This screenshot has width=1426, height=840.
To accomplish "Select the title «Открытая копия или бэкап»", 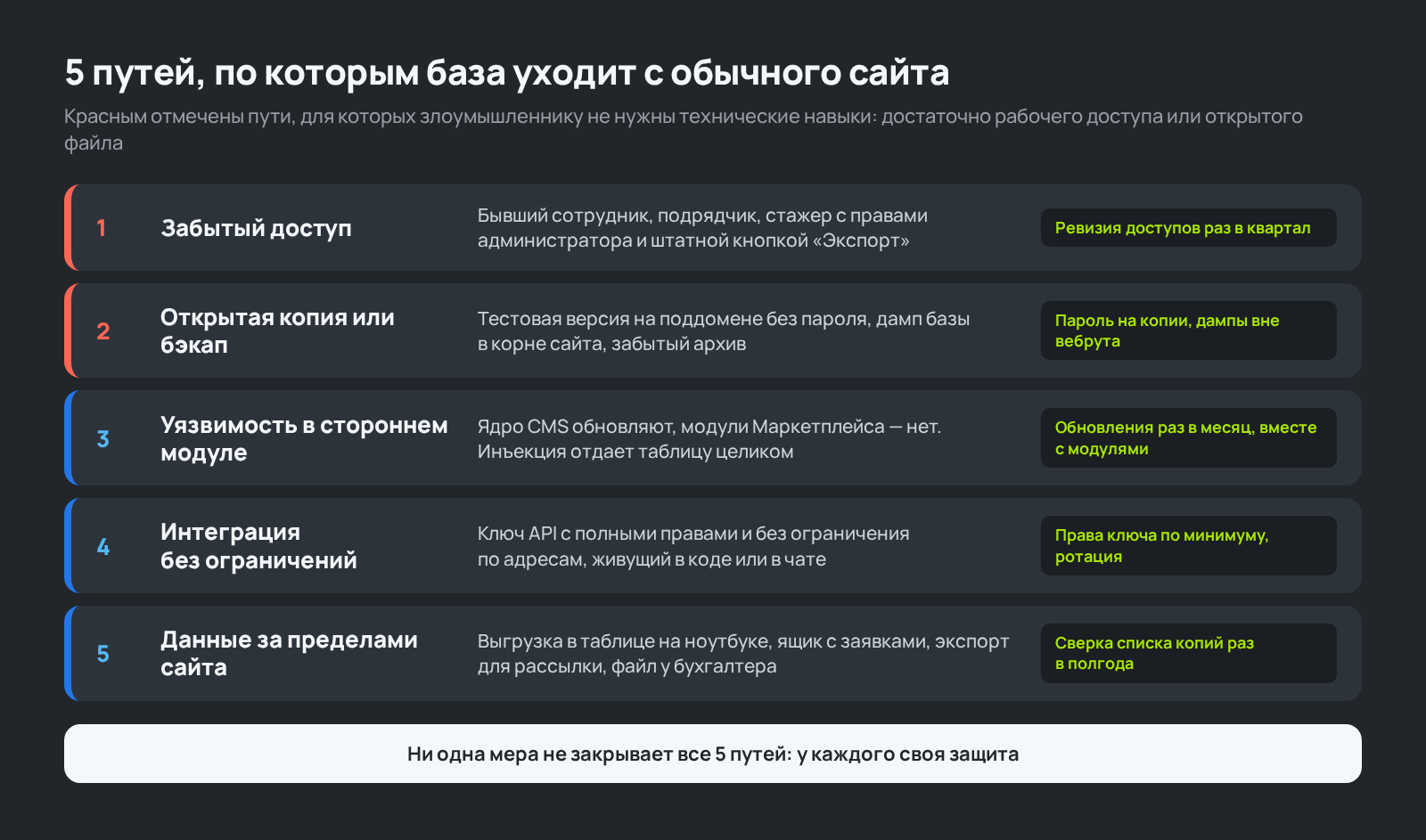I will pyautogui.click(x=277, y=331).
